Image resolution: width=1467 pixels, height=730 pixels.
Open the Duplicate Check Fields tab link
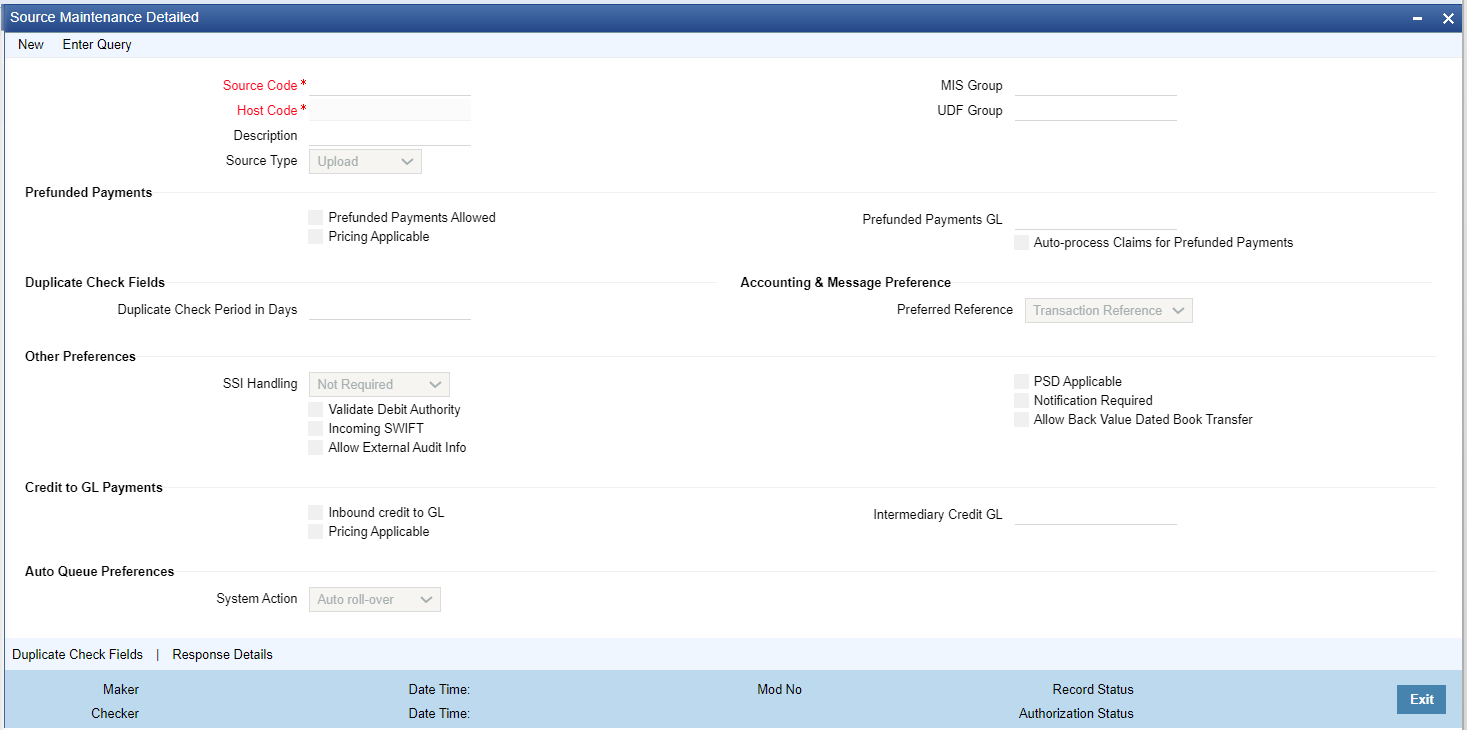[77, 655]
